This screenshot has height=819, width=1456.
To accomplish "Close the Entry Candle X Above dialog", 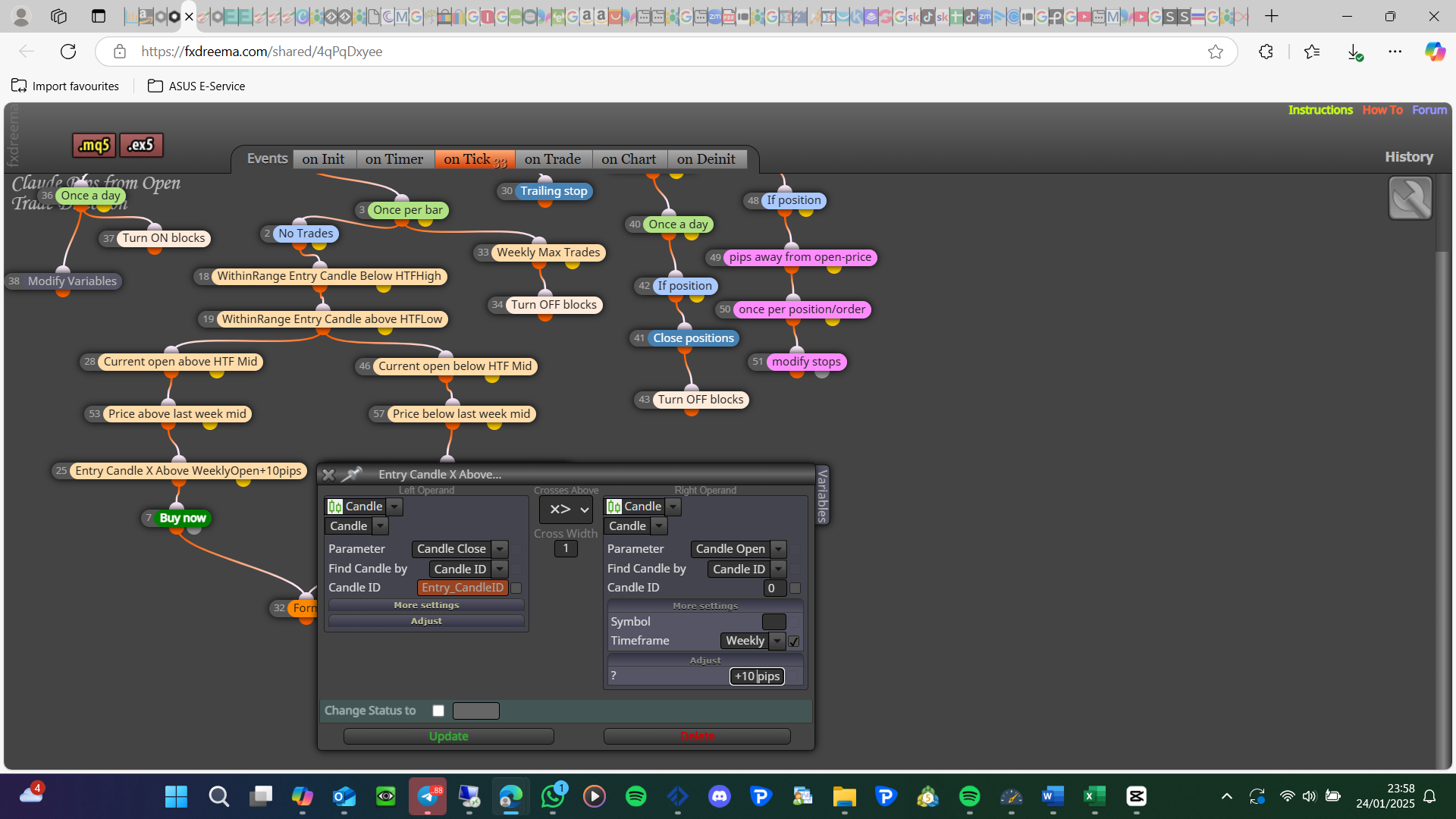I will 328,475.
